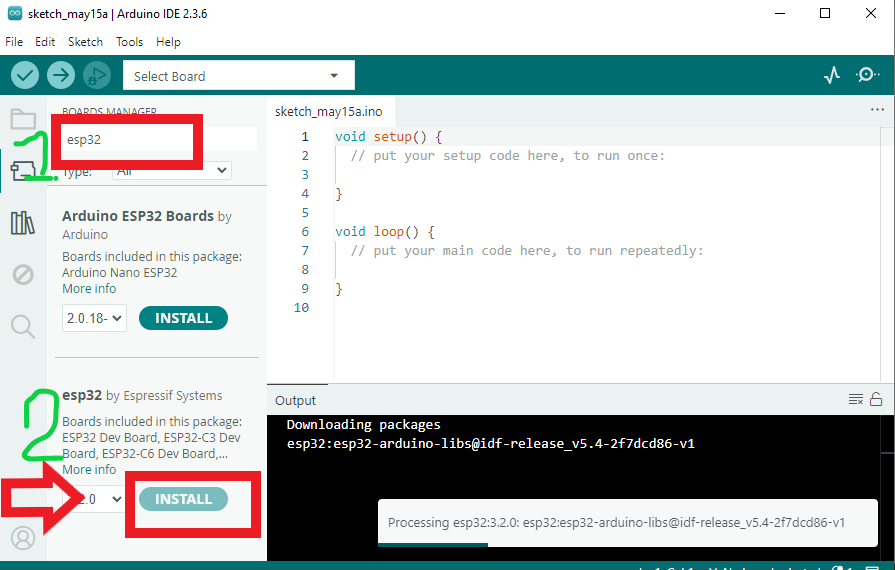Open the esp32 Espressif version dropdown
This screenshot has width=895, height=570.
point(94,499)
